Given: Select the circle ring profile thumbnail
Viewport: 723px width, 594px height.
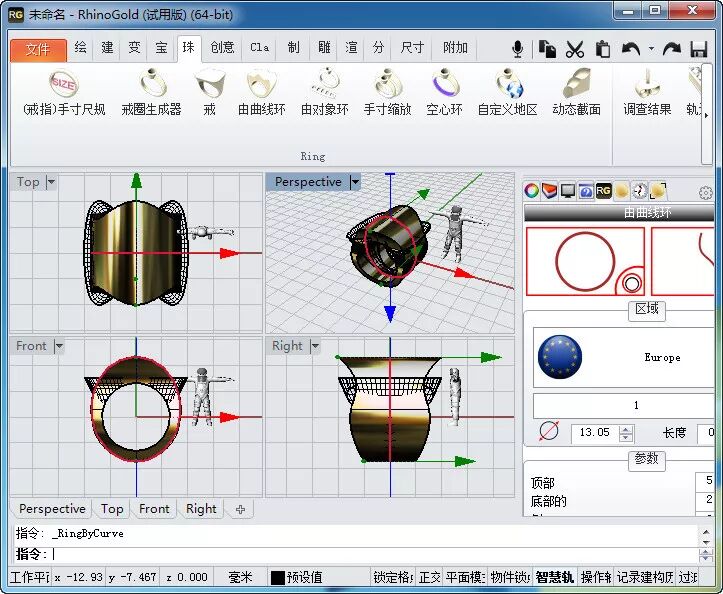Looking at the screenshot, I should pos(585,261).
